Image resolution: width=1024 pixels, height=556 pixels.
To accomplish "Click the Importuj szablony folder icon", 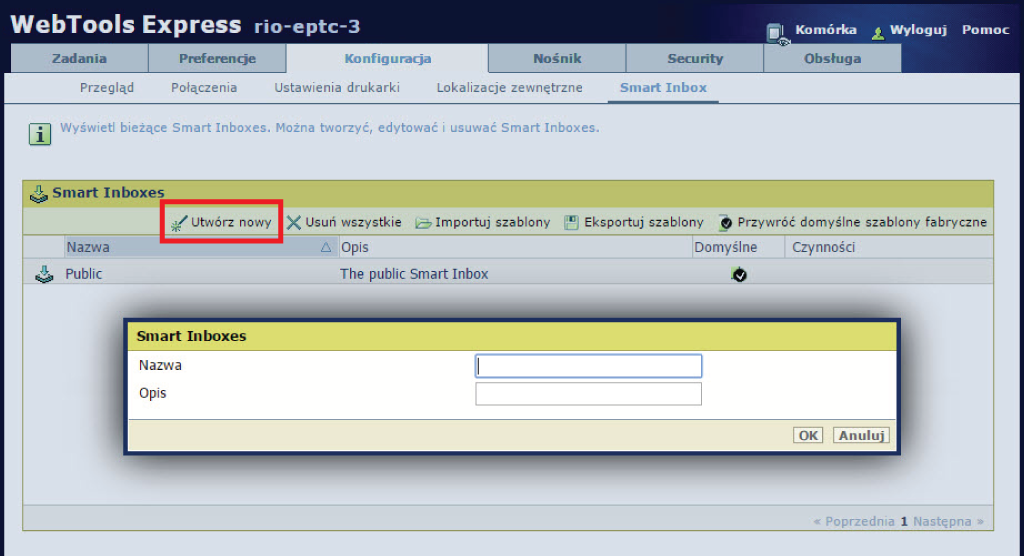I will (423, 222).
